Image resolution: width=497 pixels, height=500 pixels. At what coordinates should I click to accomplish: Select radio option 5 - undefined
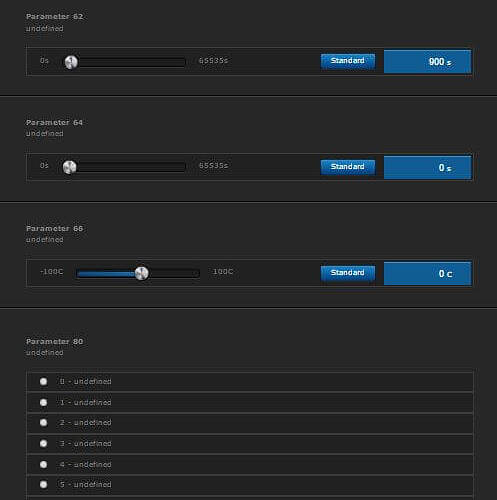tap(43, 484)
